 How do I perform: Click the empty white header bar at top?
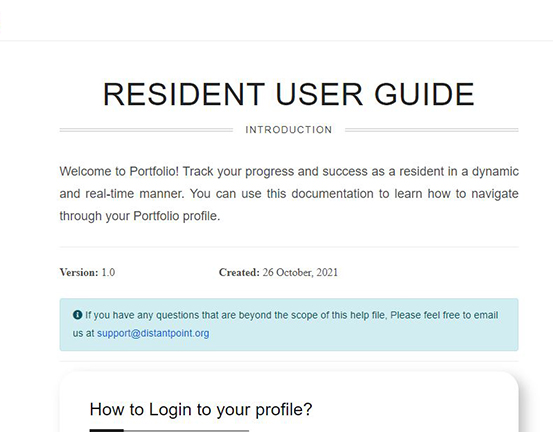[276, 20]
